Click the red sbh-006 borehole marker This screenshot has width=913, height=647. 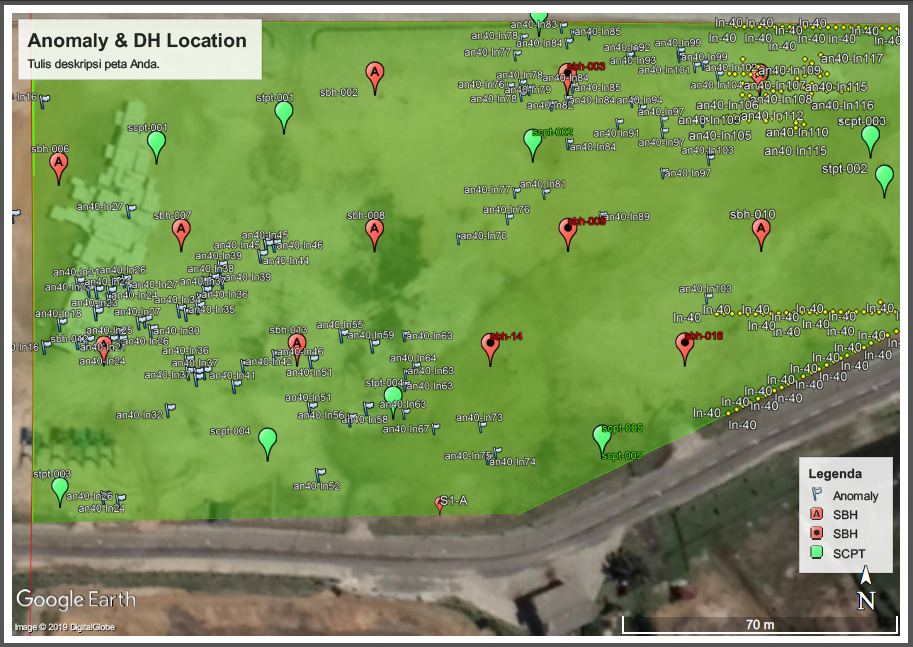[x=59, y=165]
